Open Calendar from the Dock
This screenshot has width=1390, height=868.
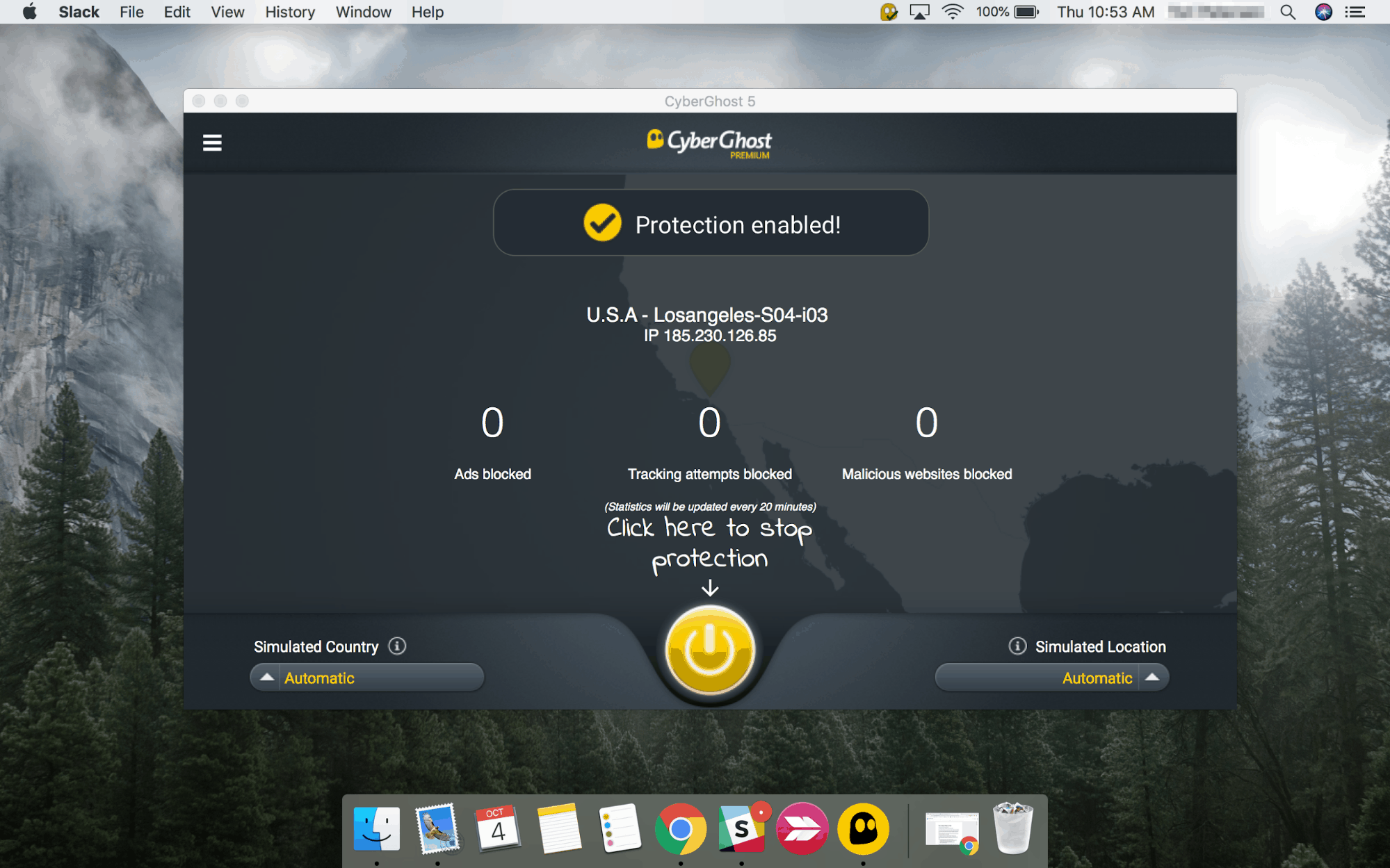pyautogui.click(x=498, y=828)
